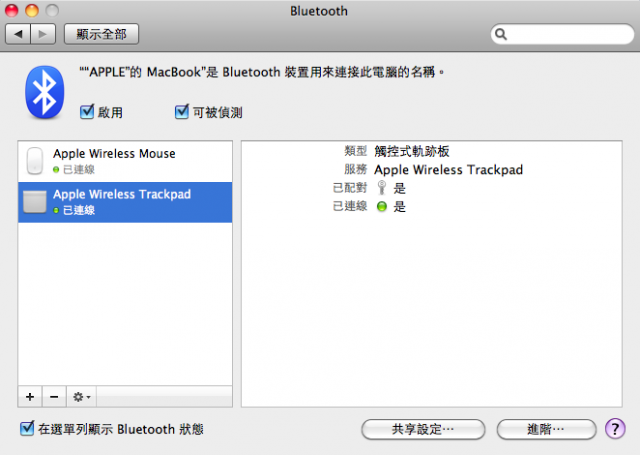The image size is (640, 455).
Task: Click the magnifier icon in search field
Action: (501, 34)
